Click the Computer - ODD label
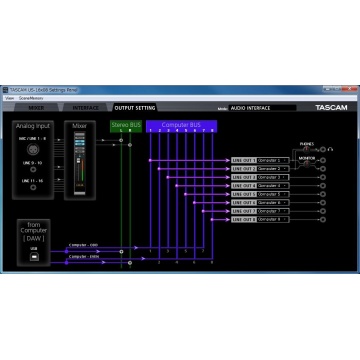The height and width of the screenshot is (360, 360). point(83,245)
